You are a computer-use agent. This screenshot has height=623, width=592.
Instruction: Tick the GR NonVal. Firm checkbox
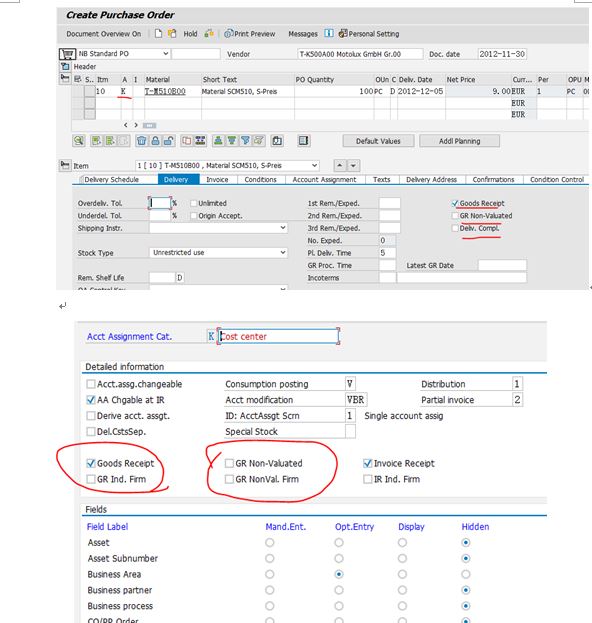click(229, 479)
